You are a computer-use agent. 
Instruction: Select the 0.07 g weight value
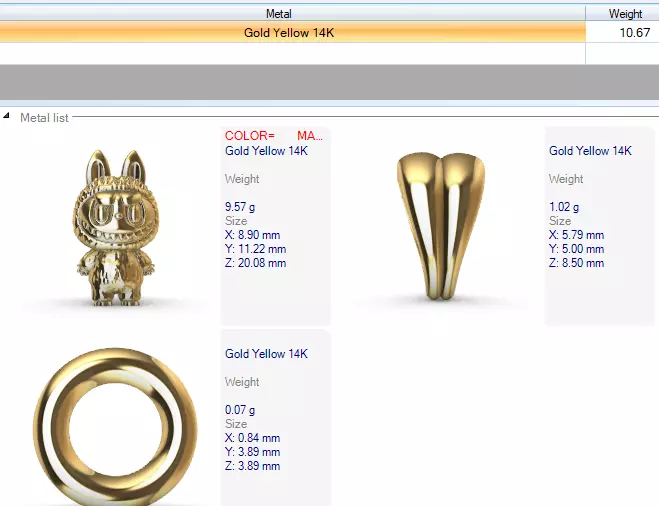click(240, 410)
